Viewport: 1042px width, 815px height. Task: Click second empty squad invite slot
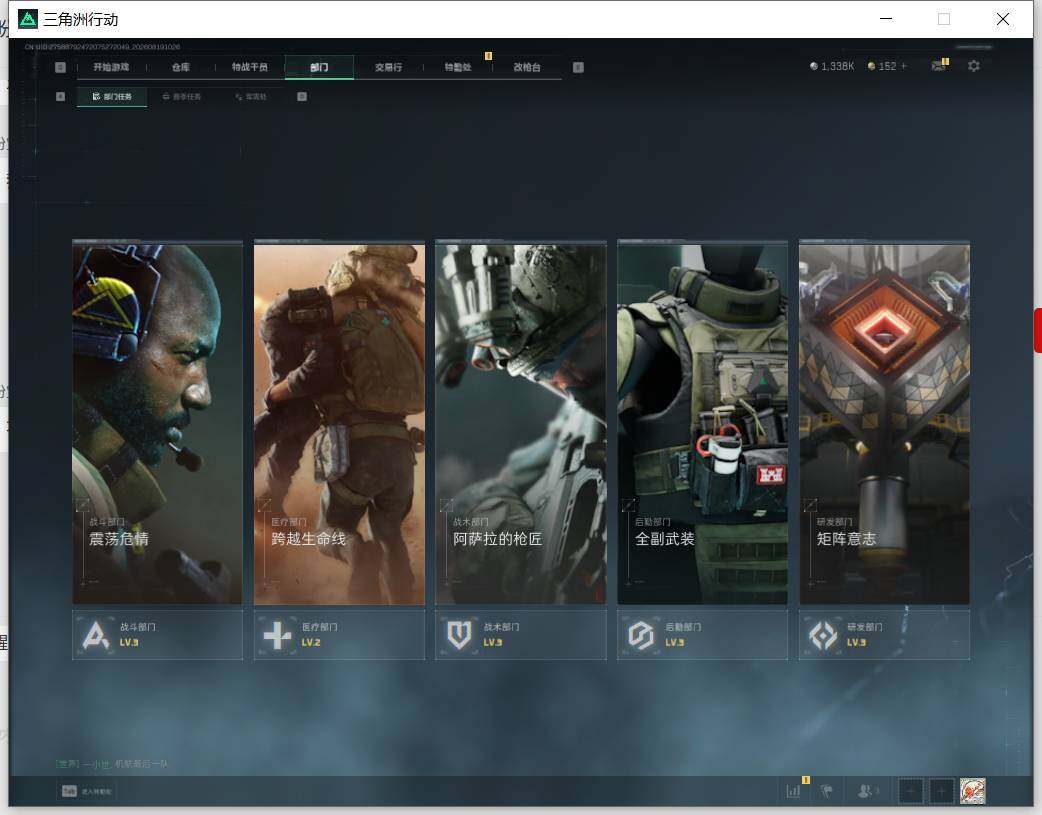[941, 791]
